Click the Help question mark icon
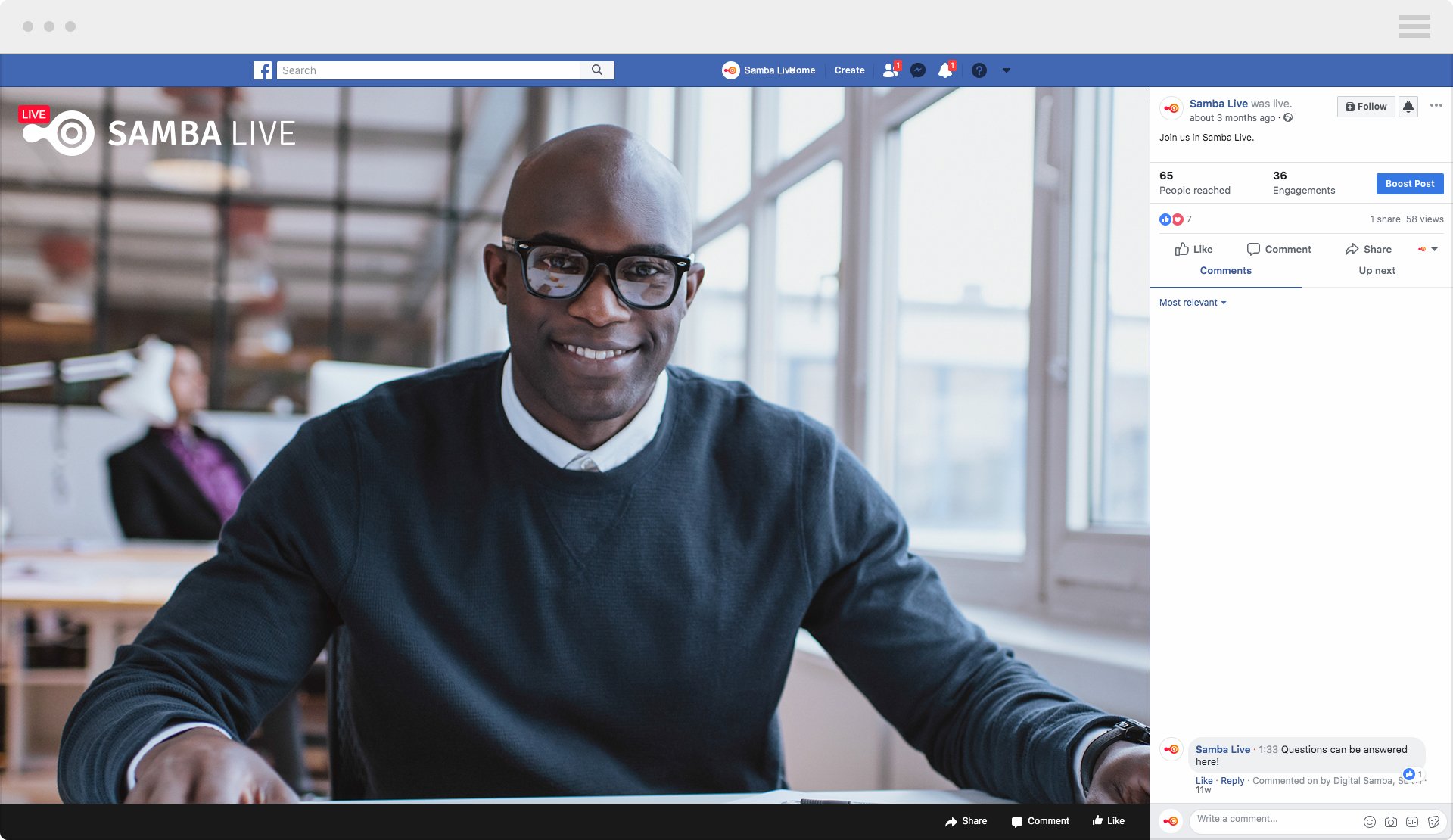The width and height of the screenshot is (1453, 840). pos(980,70)
